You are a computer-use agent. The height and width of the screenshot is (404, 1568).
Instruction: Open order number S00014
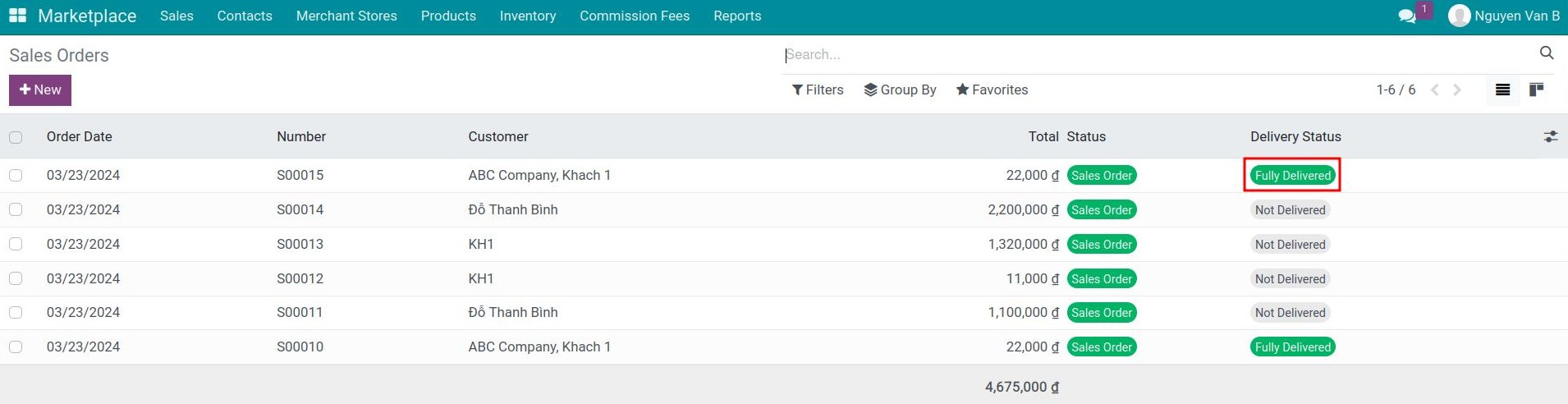coord(300,209)
